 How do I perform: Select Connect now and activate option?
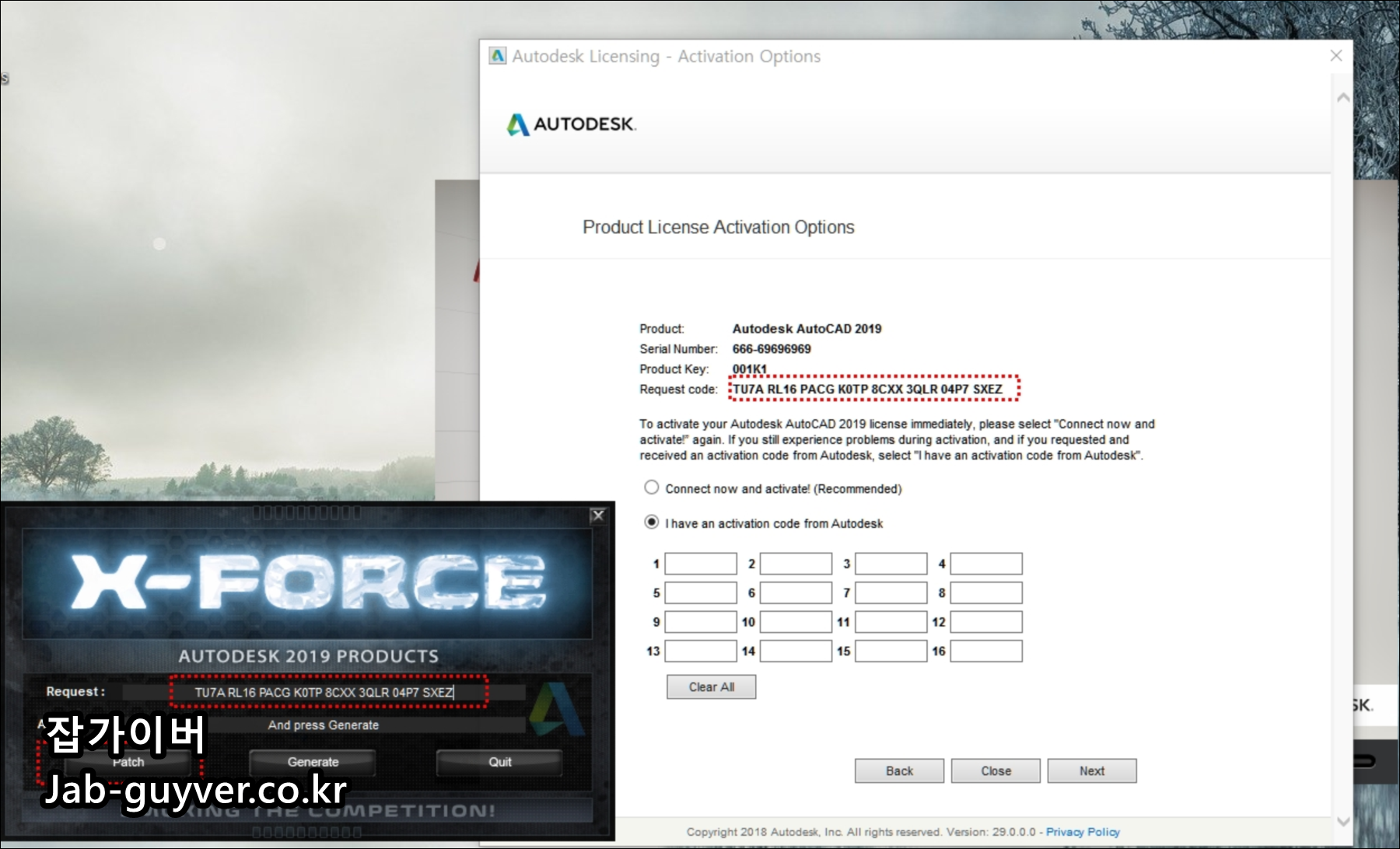point(652,487)
